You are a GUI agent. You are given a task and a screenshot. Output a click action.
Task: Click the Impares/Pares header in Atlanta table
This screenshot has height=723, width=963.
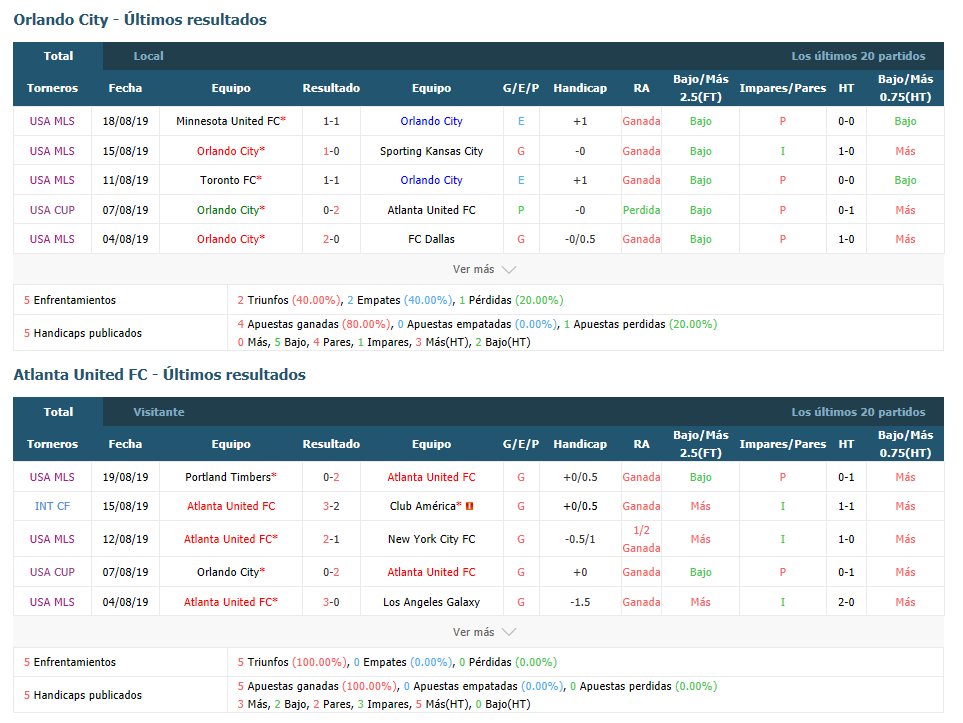tap(782, 444)
